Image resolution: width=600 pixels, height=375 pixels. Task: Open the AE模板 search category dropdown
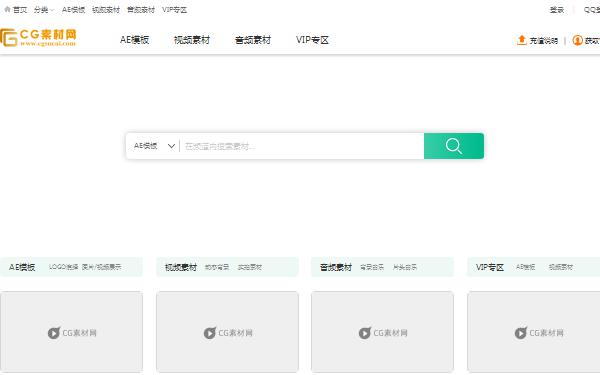[154, 146]
